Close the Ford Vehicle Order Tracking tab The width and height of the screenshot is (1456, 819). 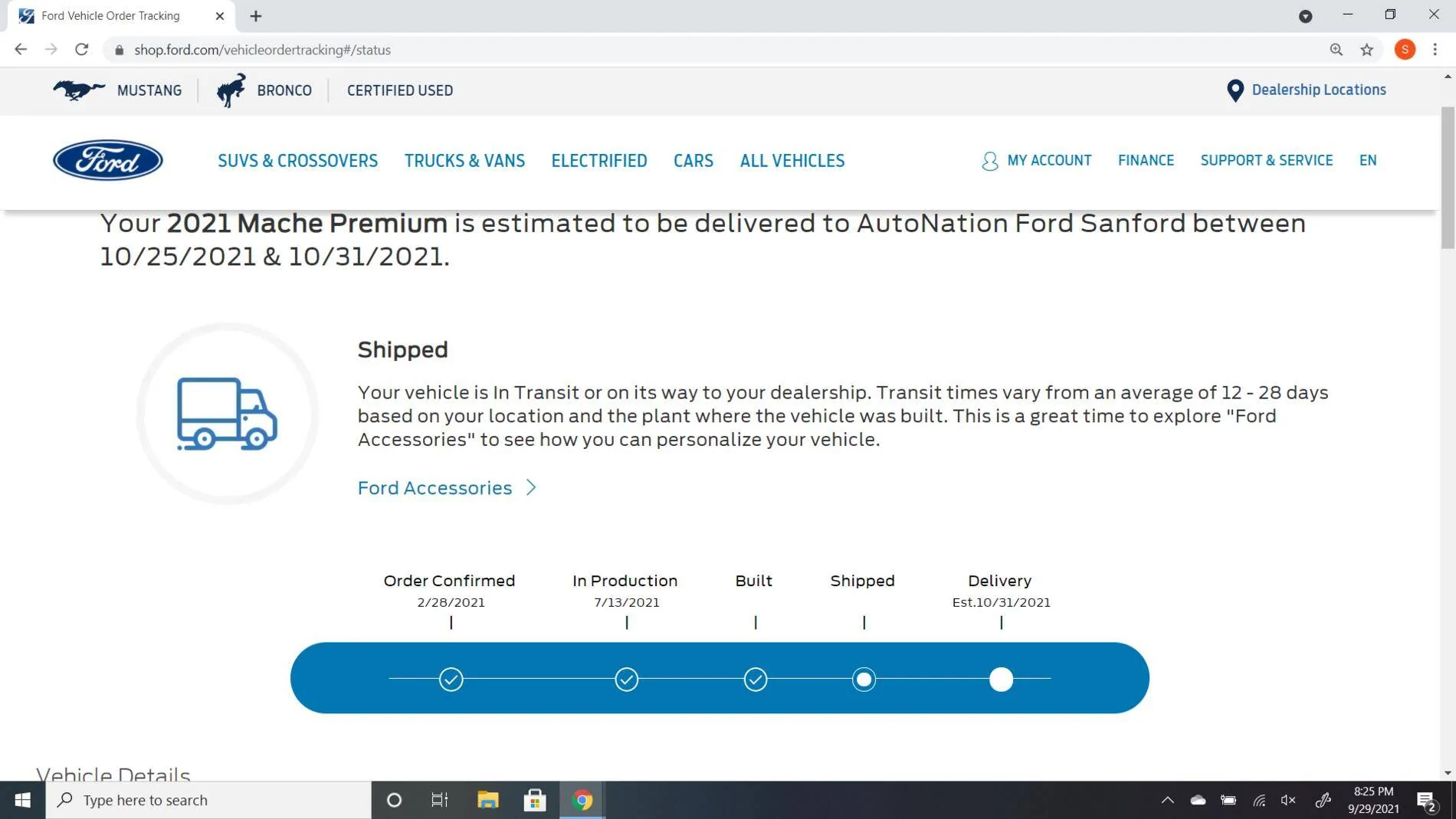click(x=220, y=16)
